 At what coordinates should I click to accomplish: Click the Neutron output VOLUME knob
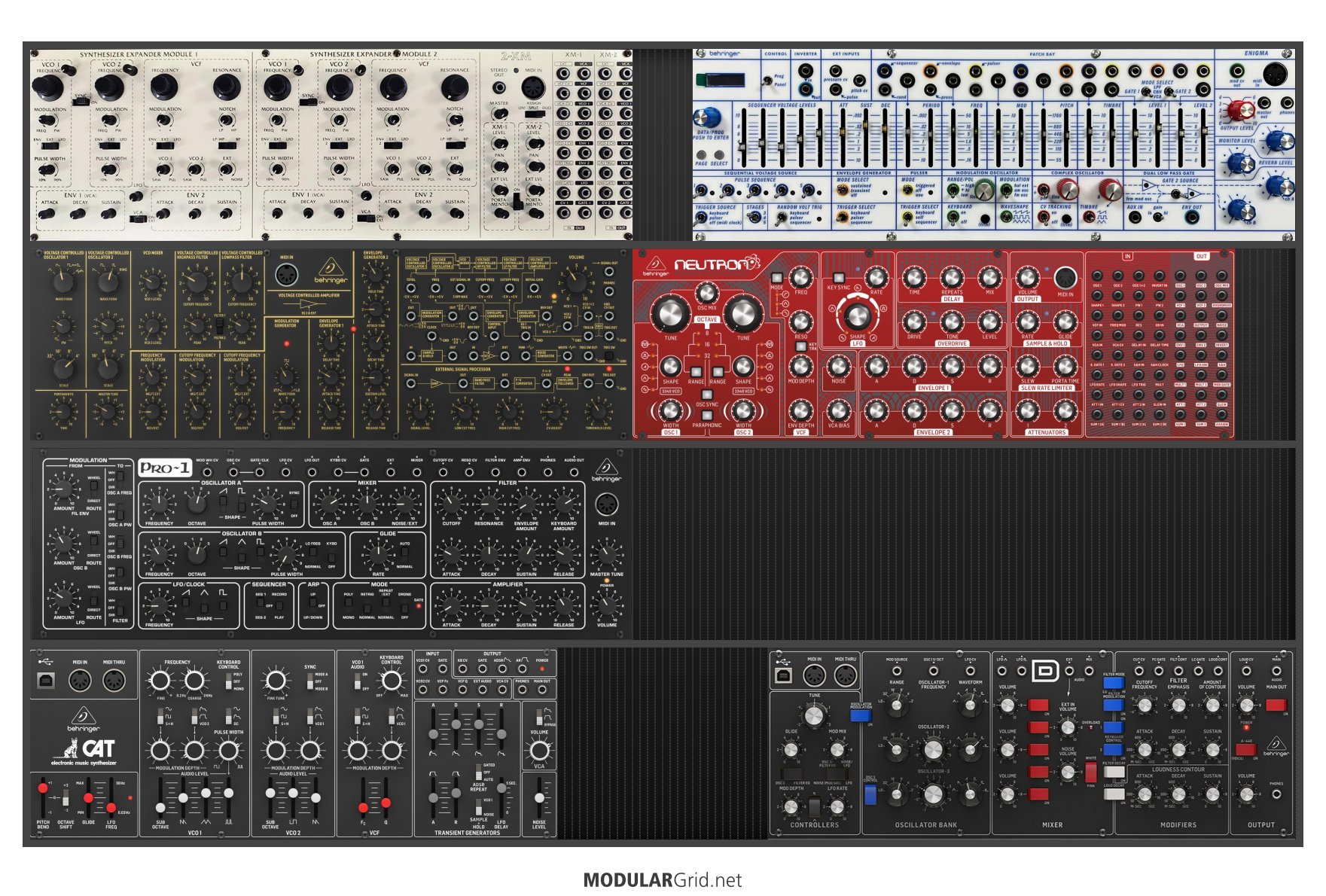click(1027, 277)
